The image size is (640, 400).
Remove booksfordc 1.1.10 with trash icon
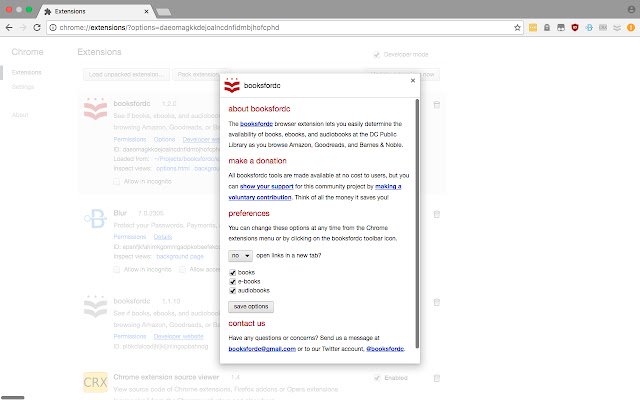(436, 302)
